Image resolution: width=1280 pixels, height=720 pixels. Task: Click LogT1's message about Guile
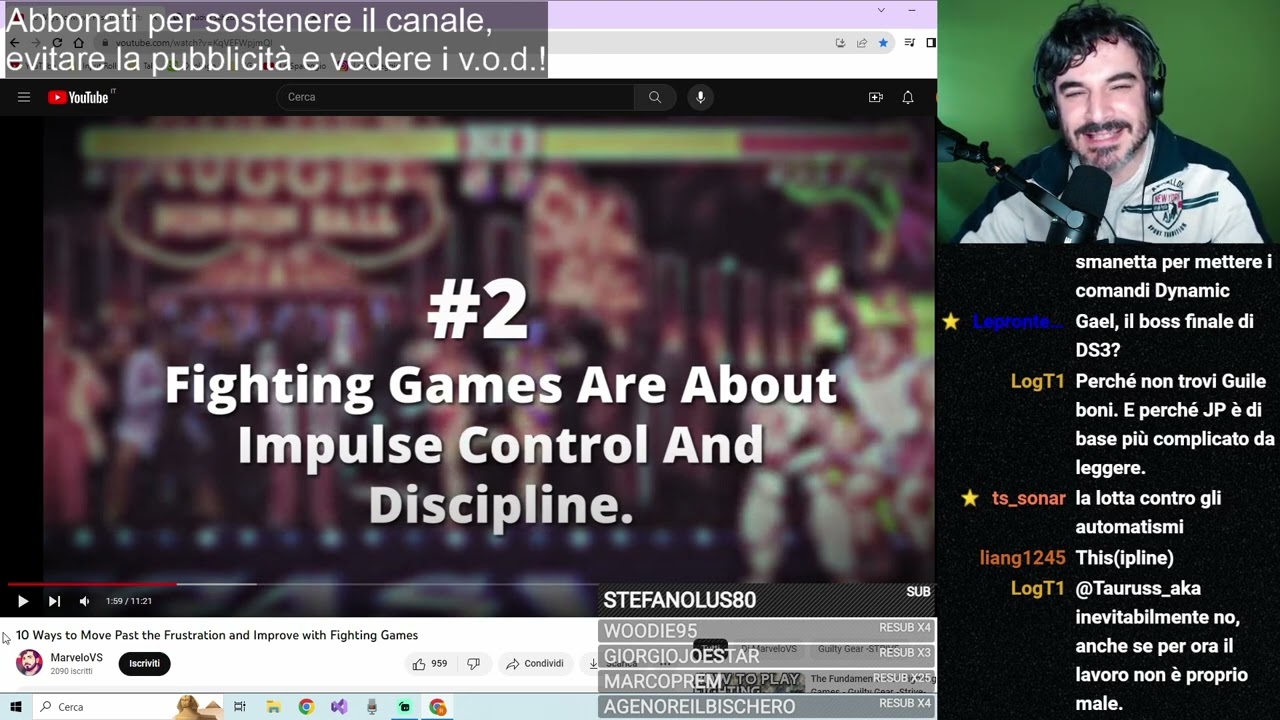coord(1175,424)
